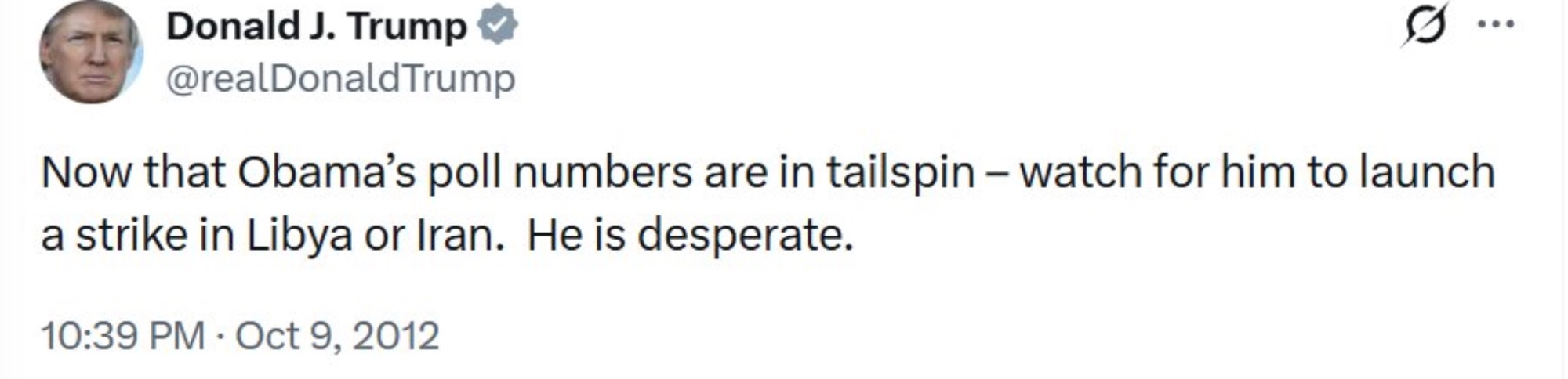The height and width of the screenshot is (379, 1568).
Task: Click the Oct 9, 2012 date
Action: pyautogui.click(x=337, y=336)
